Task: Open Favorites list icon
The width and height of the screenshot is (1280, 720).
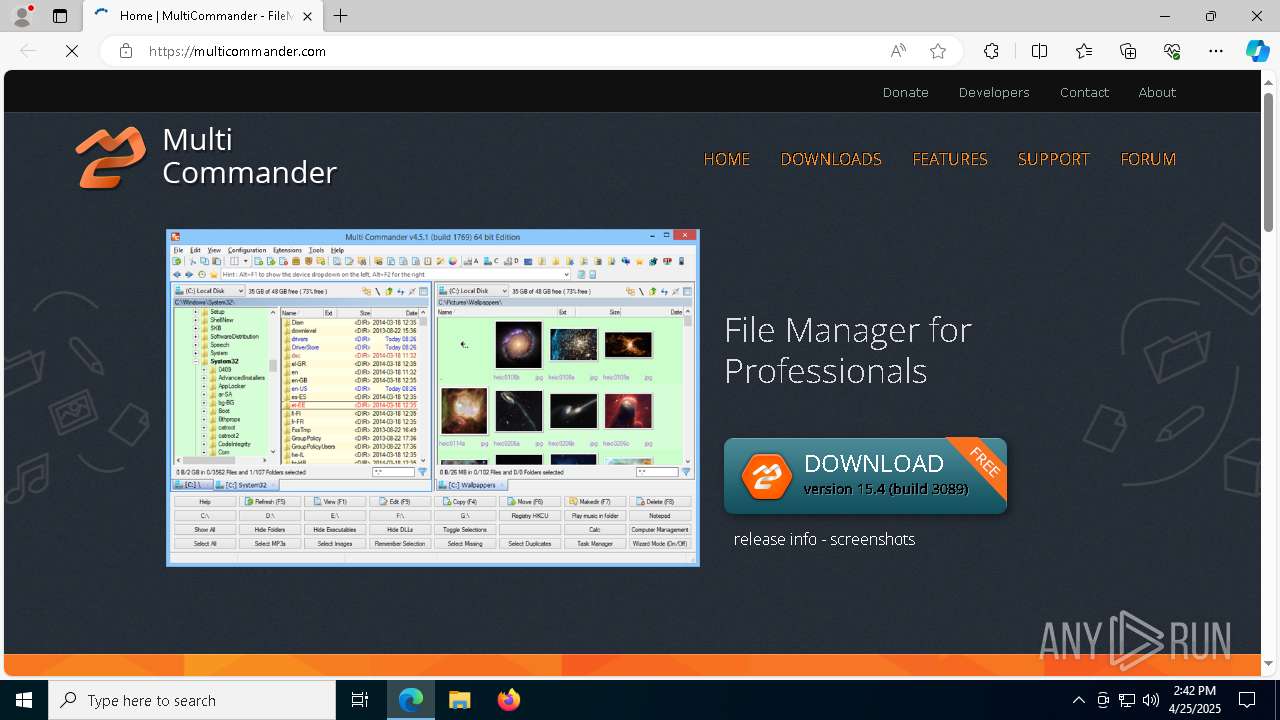Action: tap(1084, 51)
